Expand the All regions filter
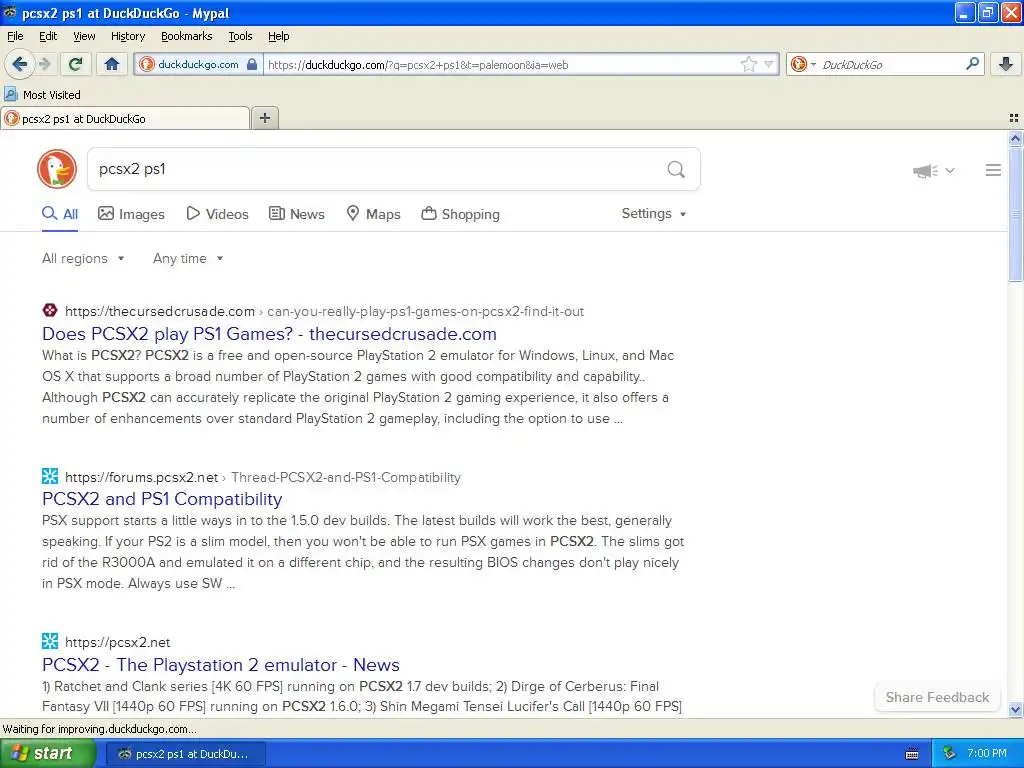The width and height of the screenshot is (1024, 768). (83, 258)
